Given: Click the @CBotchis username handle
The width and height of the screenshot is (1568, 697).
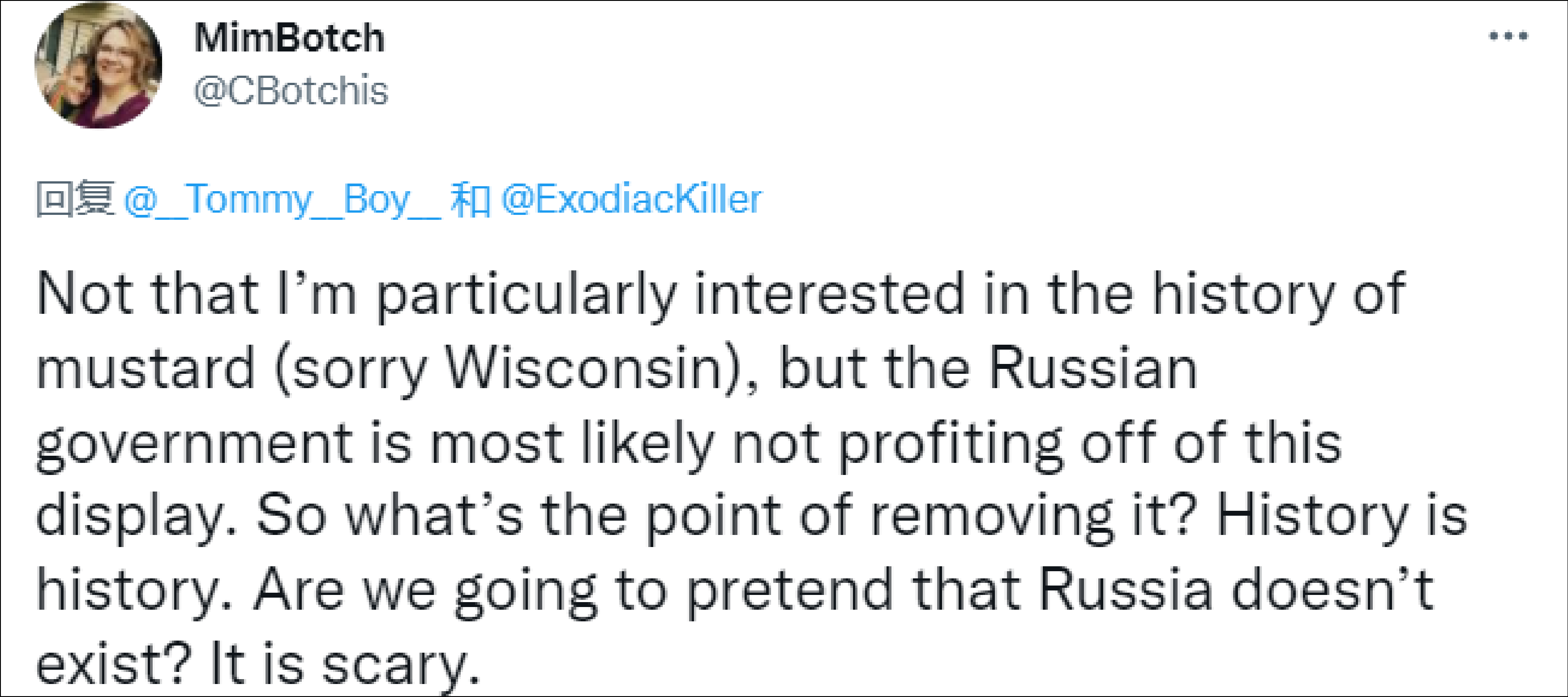Looking at the screenshot, I should (291, 91).
